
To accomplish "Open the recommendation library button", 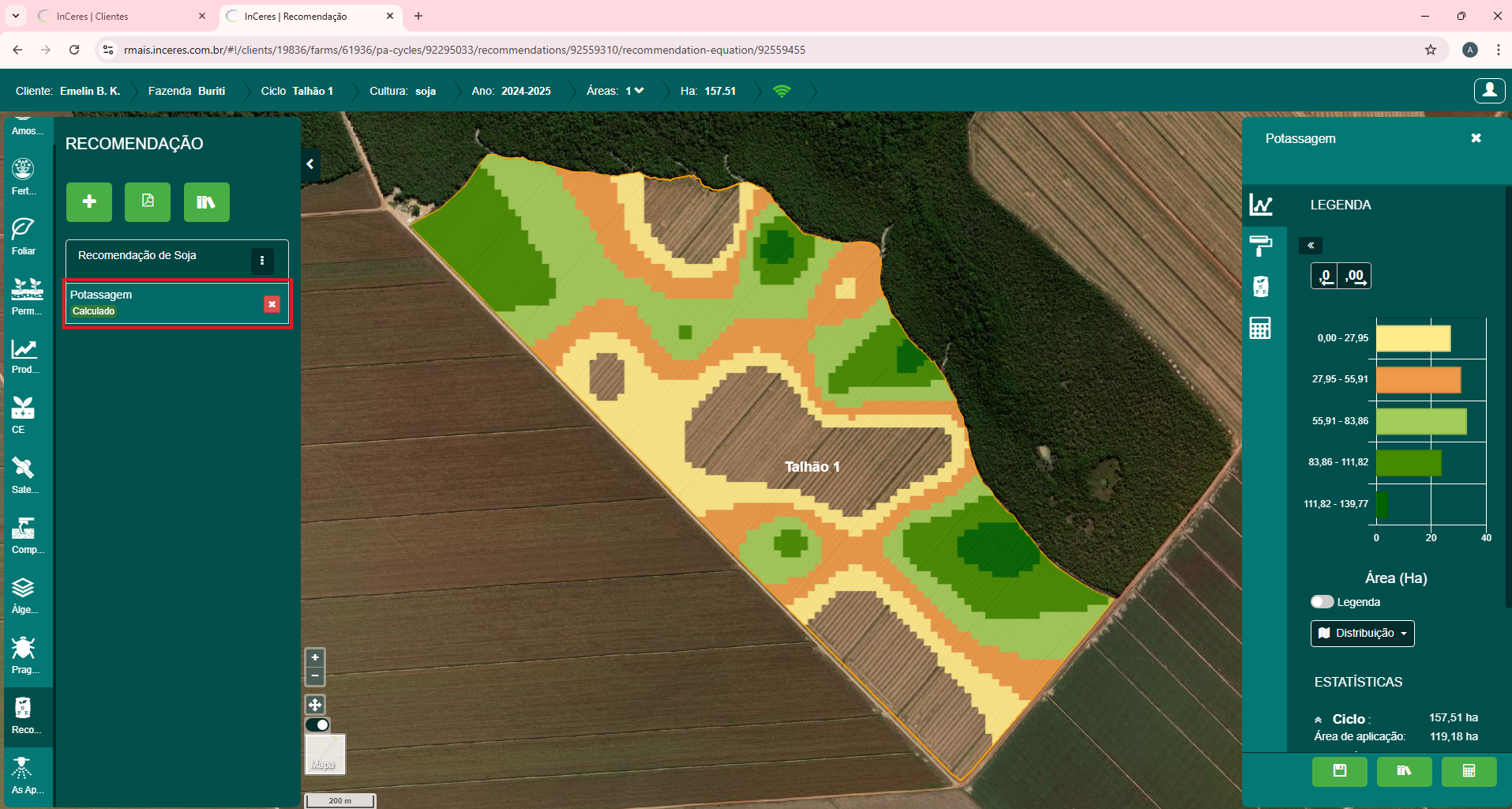I will click(207, 202).
